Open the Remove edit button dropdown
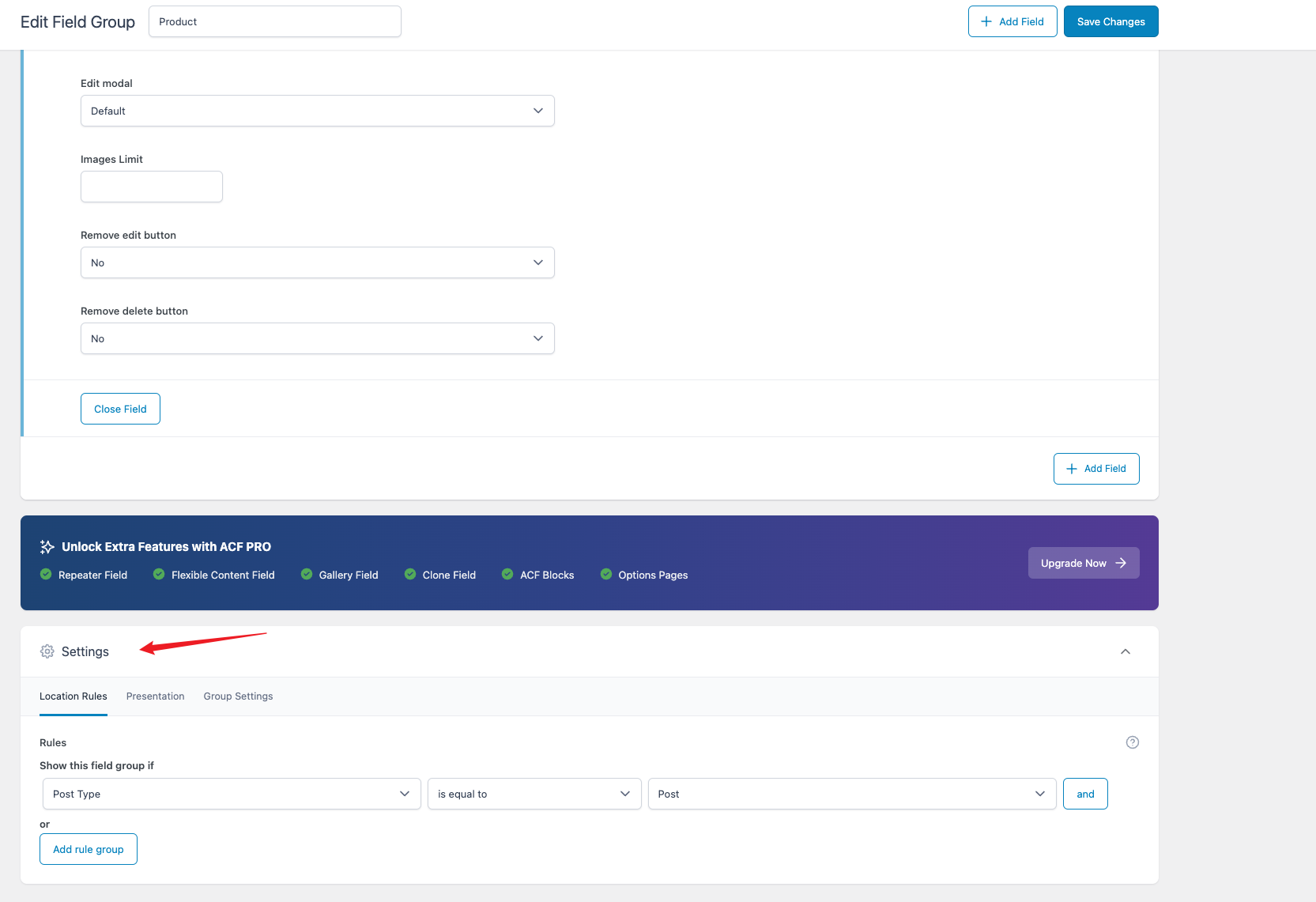Image resolution: width=1316 pixels, height=902 pixels. click(x=317, y=262)
